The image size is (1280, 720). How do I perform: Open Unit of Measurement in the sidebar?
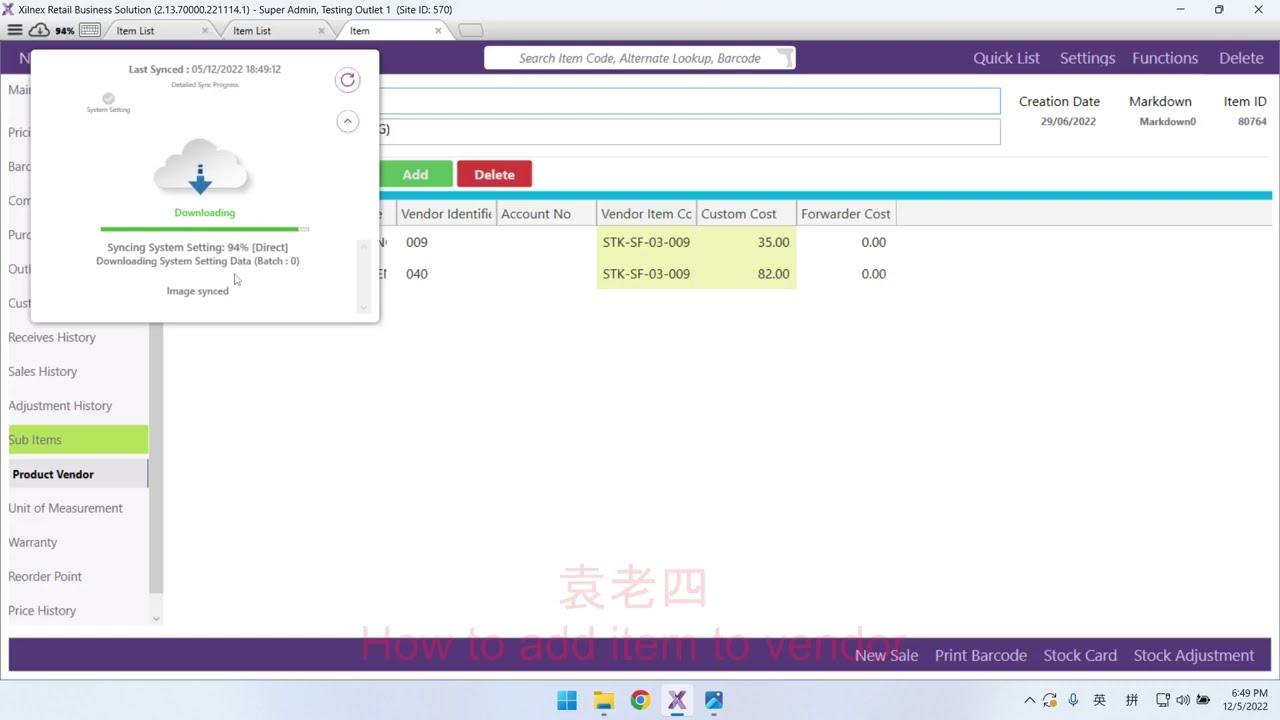coord(78,508)
